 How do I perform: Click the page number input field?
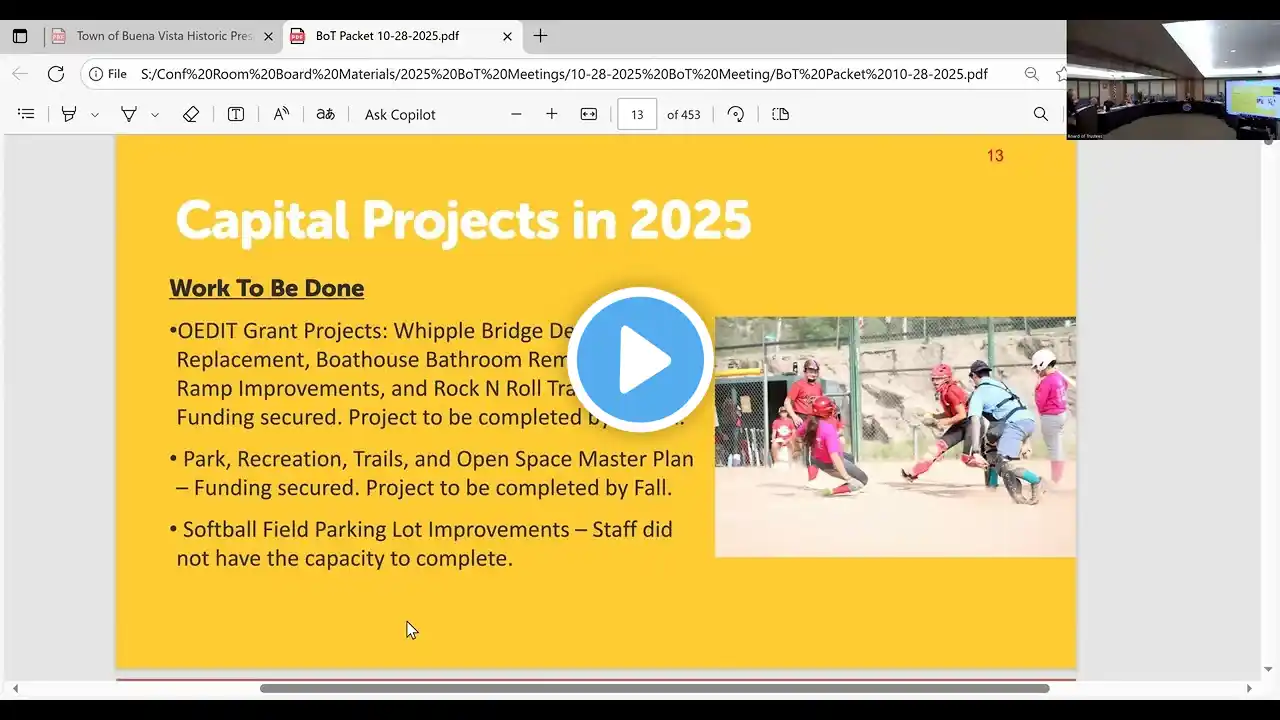coord(637,114)
